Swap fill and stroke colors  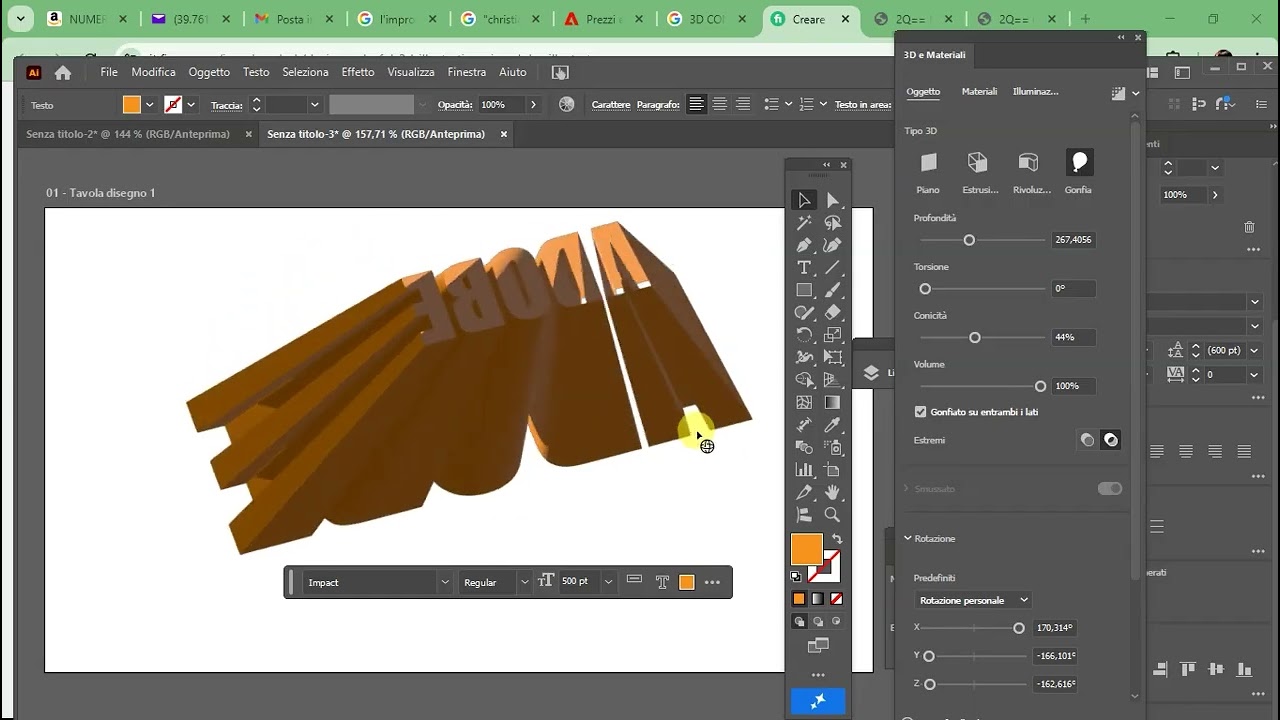click(837, 539)
